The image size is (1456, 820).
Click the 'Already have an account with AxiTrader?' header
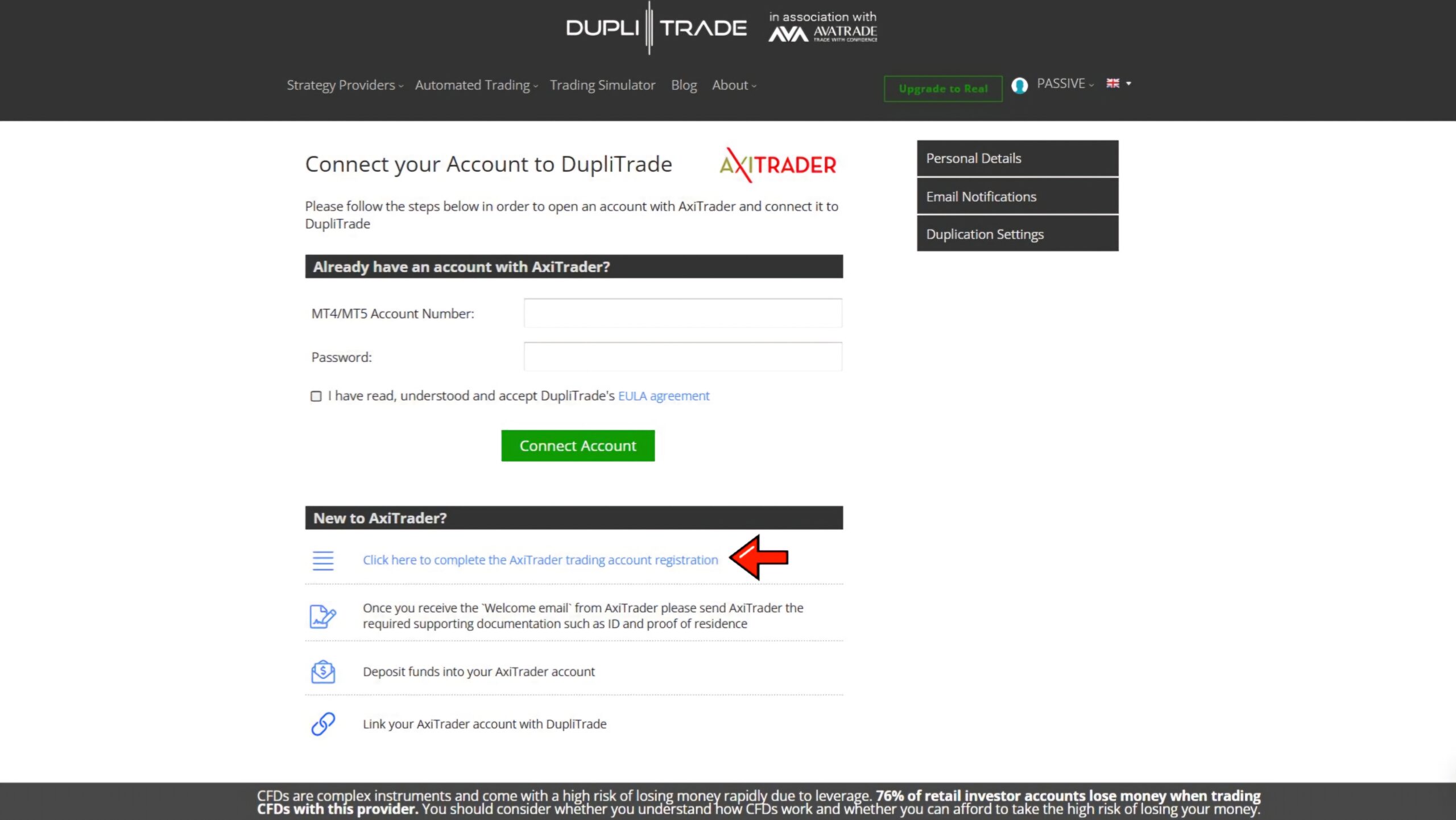(574, 266)
